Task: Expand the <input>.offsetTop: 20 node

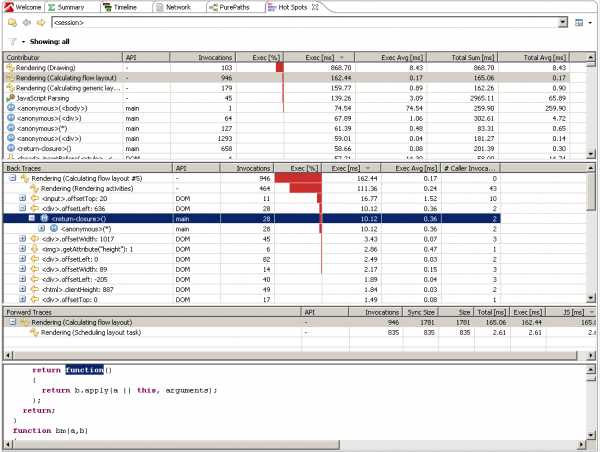Action: (22, 198)
